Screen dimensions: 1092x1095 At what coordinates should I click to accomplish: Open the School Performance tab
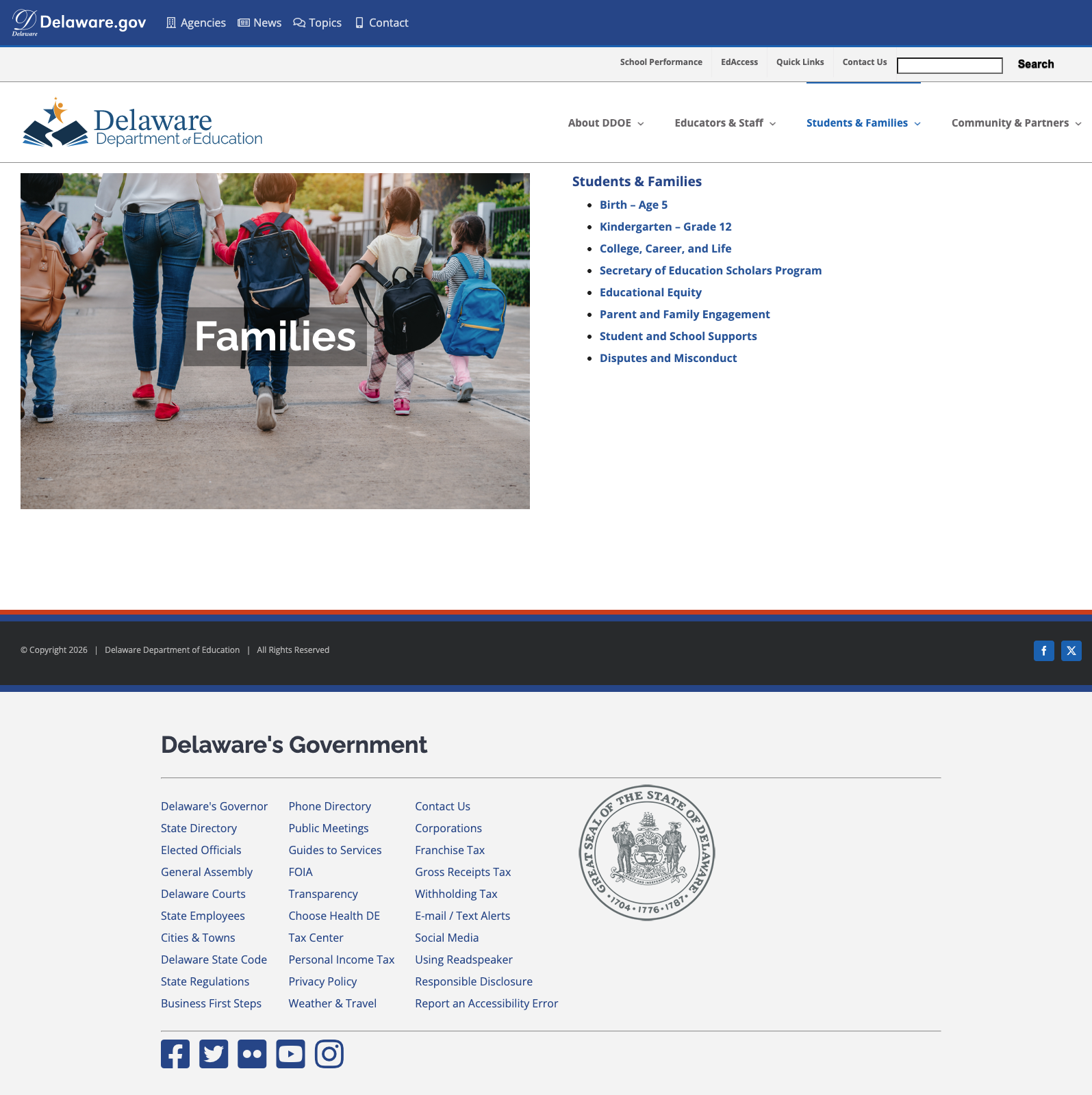(x=661, y=62)
